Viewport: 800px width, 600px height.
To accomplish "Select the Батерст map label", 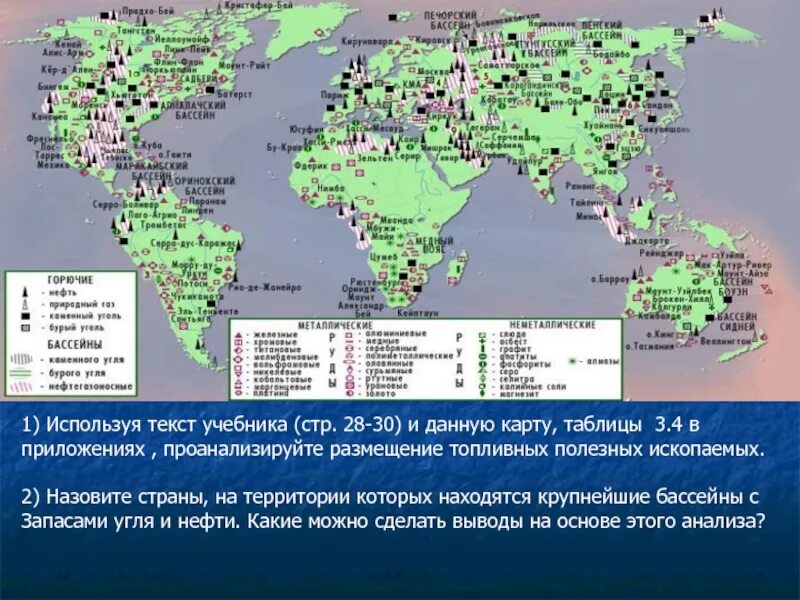I will coord(235,94).
